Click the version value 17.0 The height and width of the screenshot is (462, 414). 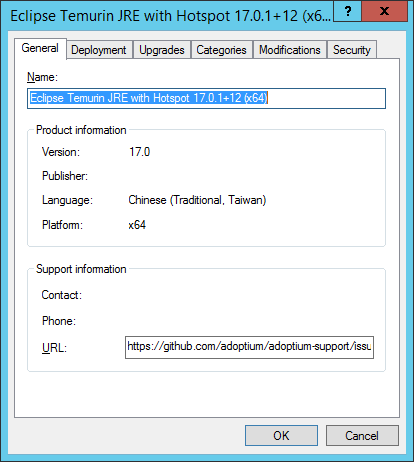click(140, 152)
